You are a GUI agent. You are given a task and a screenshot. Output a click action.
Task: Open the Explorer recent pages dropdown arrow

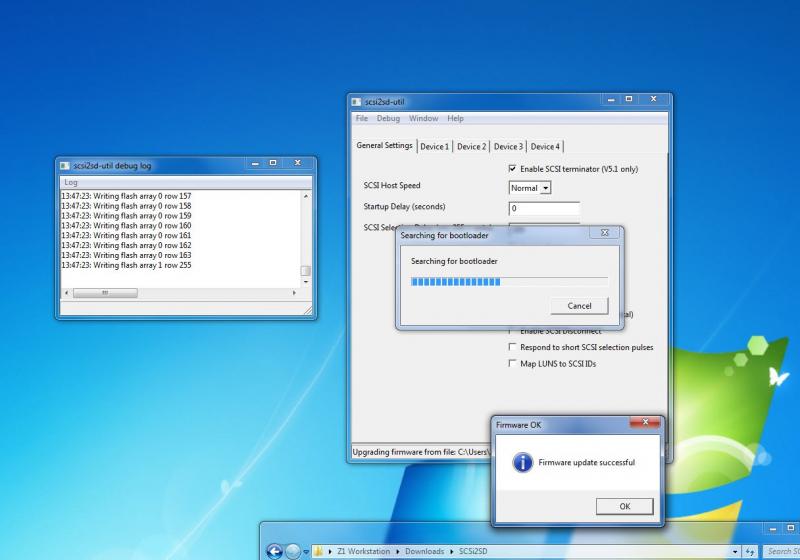click(306, 552)
